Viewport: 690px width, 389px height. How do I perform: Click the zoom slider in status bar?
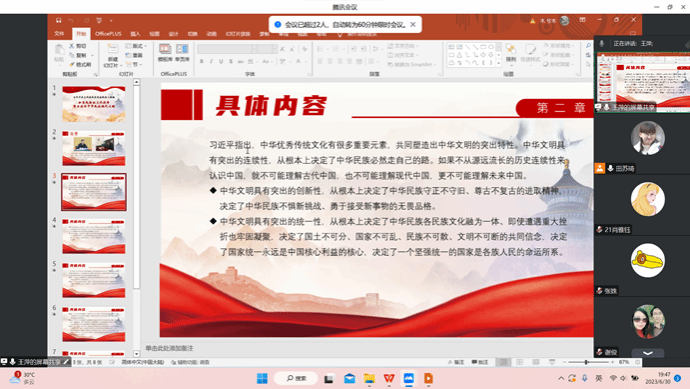[x=588, y=362]
